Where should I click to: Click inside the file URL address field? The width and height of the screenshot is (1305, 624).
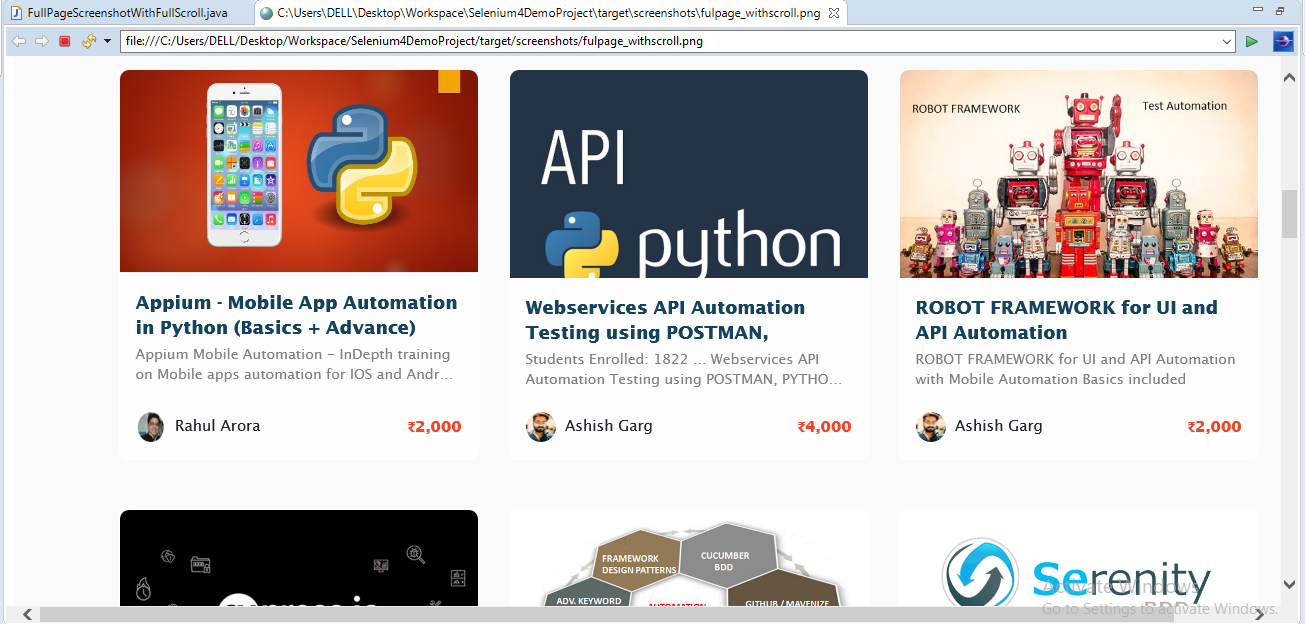670,42
